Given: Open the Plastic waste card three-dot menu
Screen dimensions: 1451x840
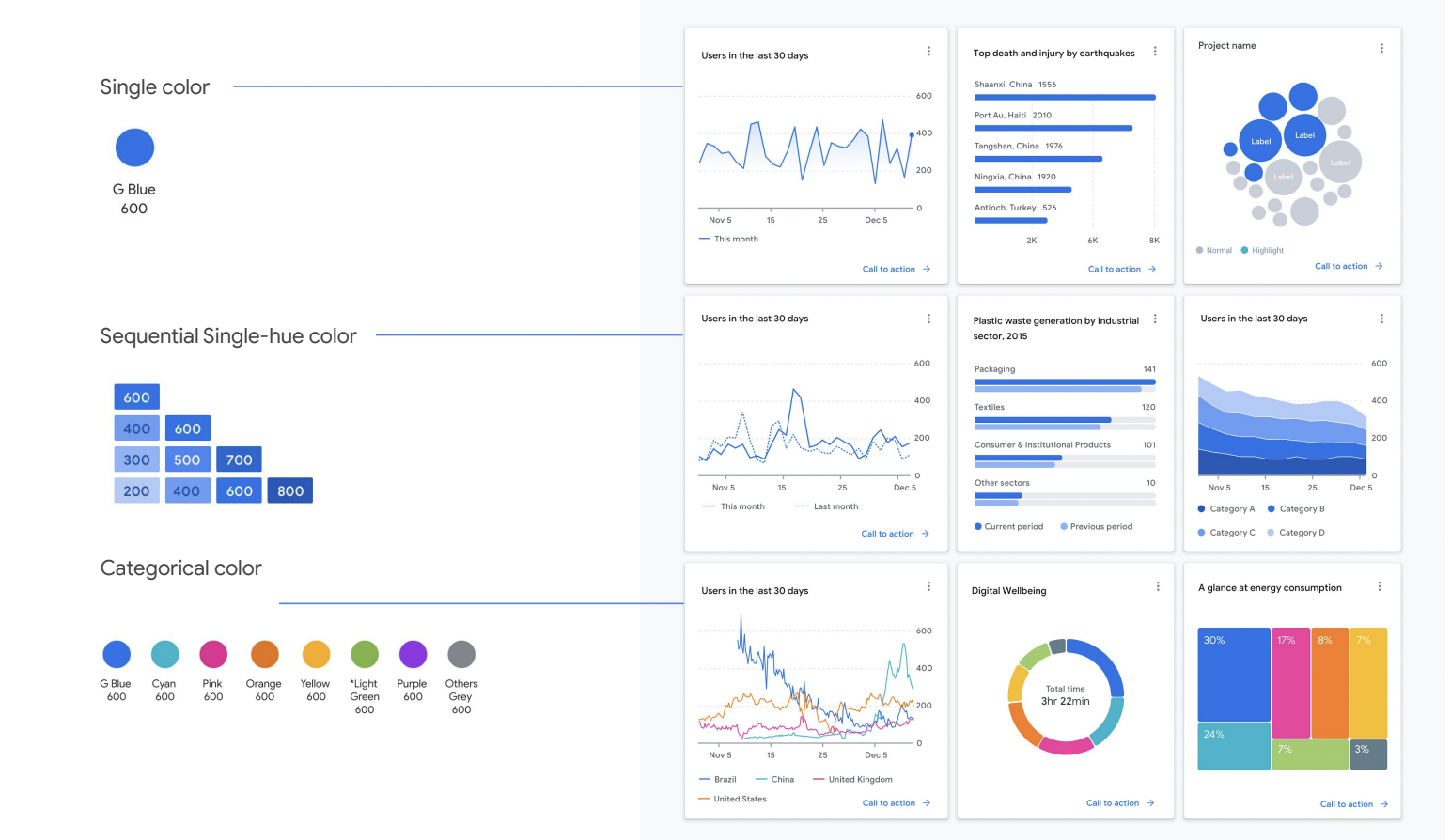Looking at the screenshot, I should click(1154, 319).
